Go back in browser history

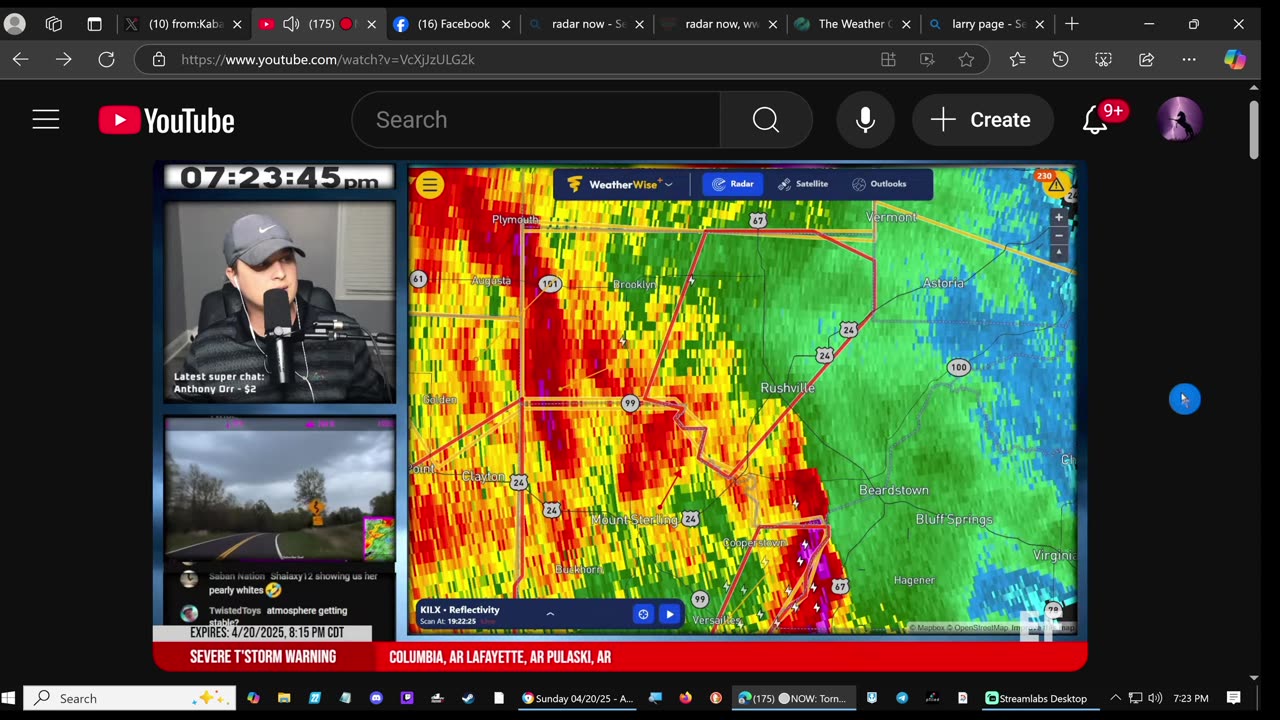point(20,60)
